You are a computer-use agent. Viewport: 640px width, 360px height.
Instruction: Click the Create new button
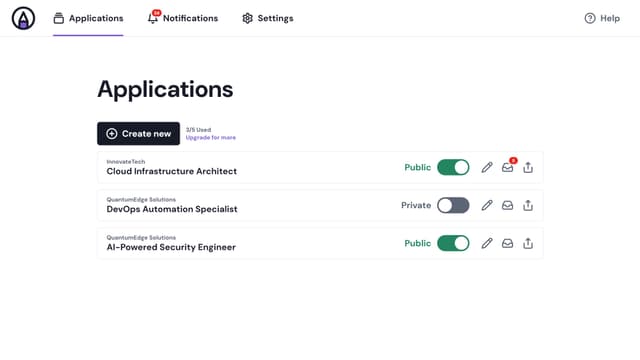point(138,133)
